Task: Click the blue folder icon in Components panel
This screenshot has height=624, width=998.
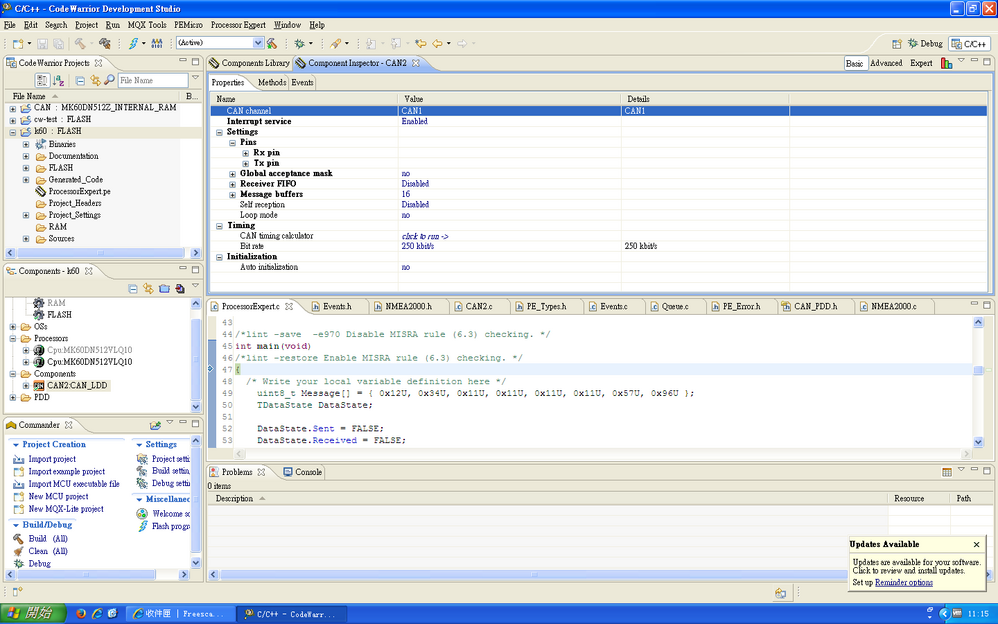Action: tap(164, 289)
